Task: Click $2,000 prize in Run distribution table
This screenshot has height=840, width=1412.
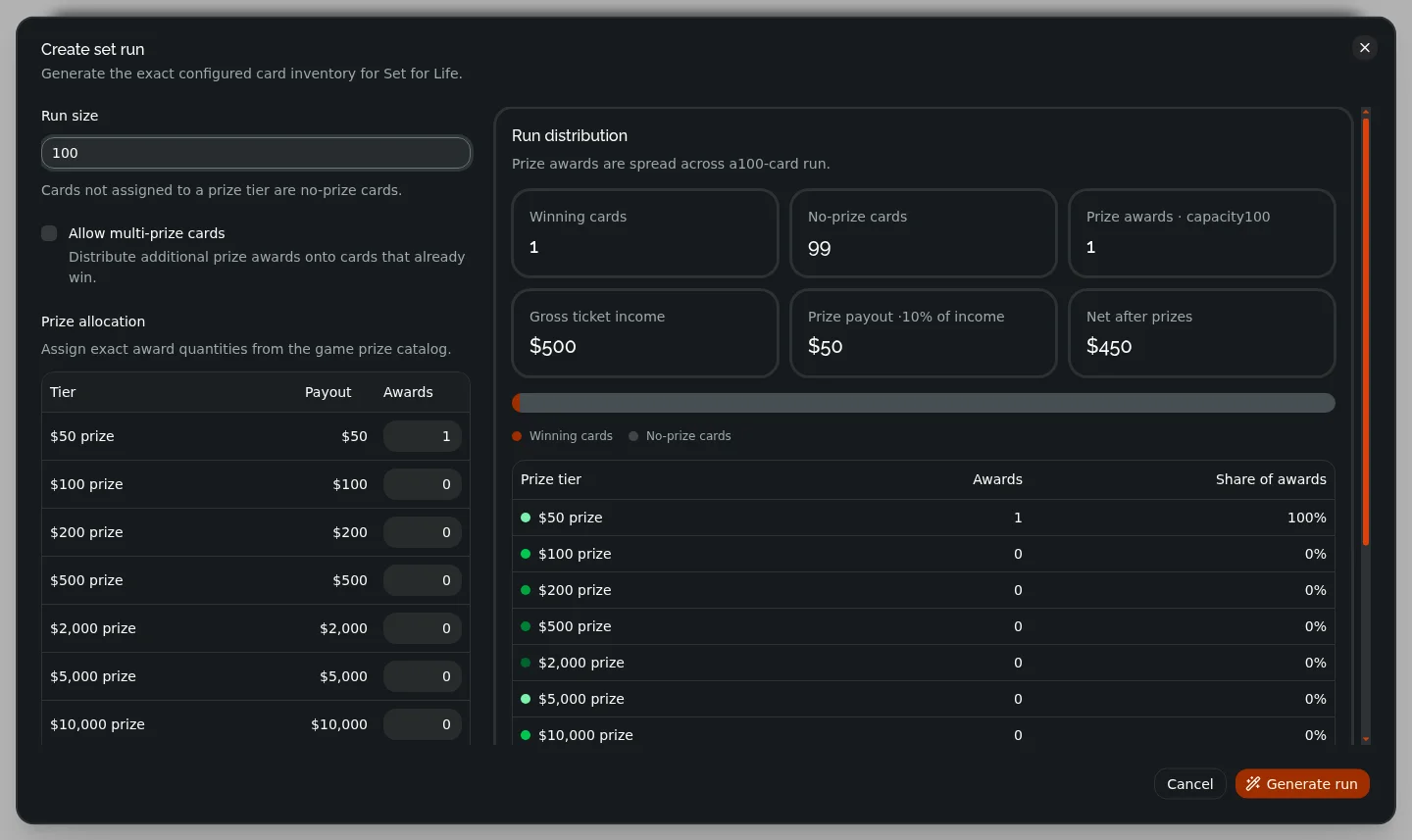Action: tap(581, 663)
